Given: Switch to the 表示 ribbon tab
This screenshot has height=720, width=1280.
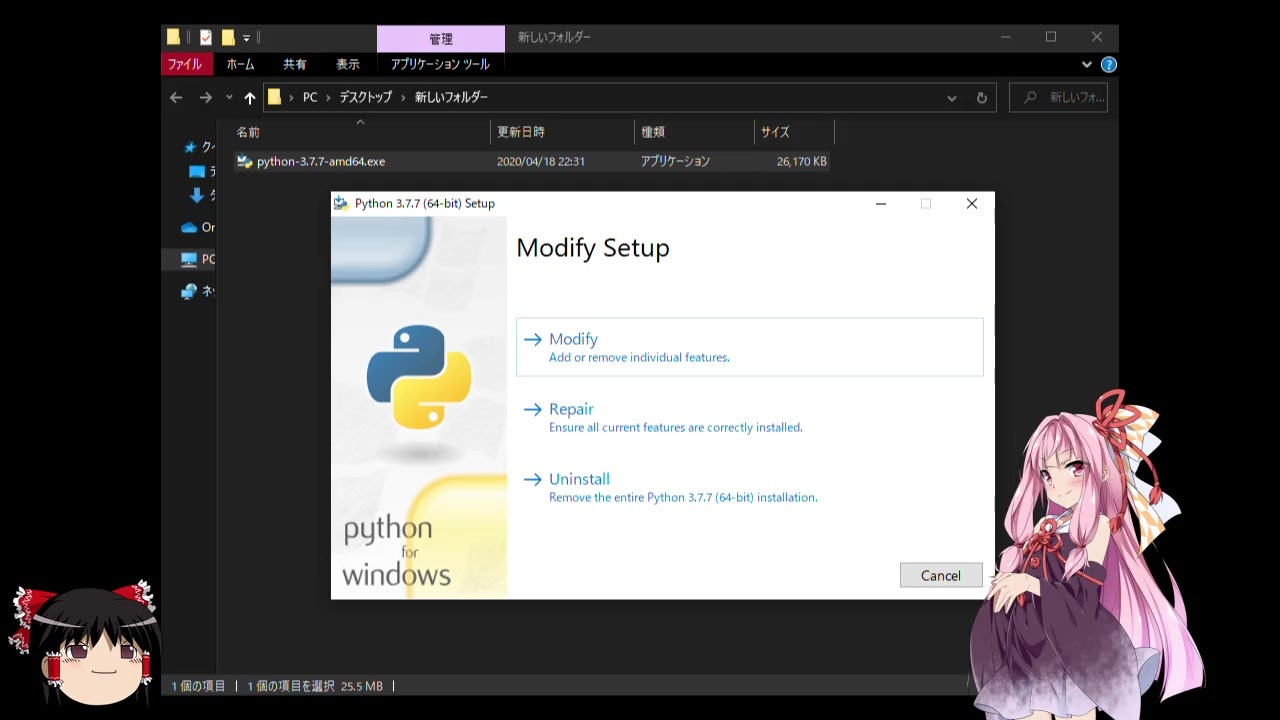Looking at the screenshot, I should click(x=347, y=64).
